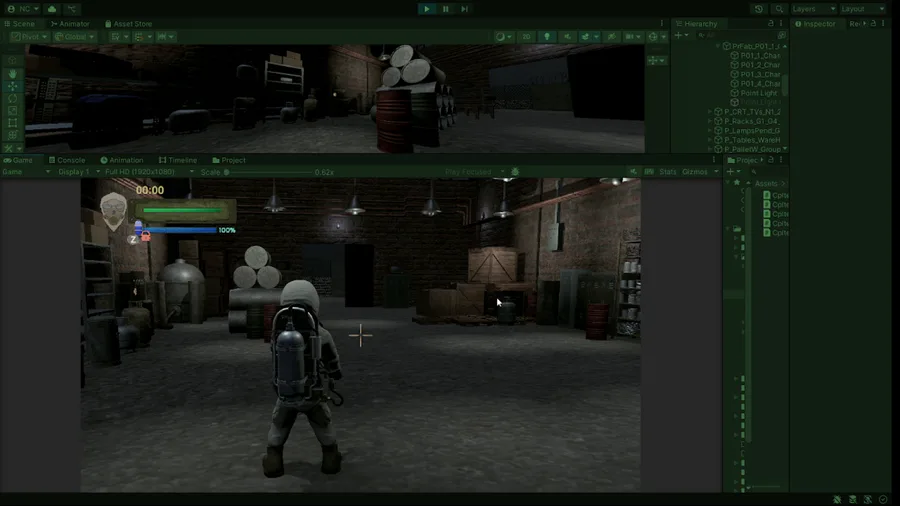This screenshot has height=506, width=900.
Task: Switch to the Hierarchy tab
Action: (697, 24)
